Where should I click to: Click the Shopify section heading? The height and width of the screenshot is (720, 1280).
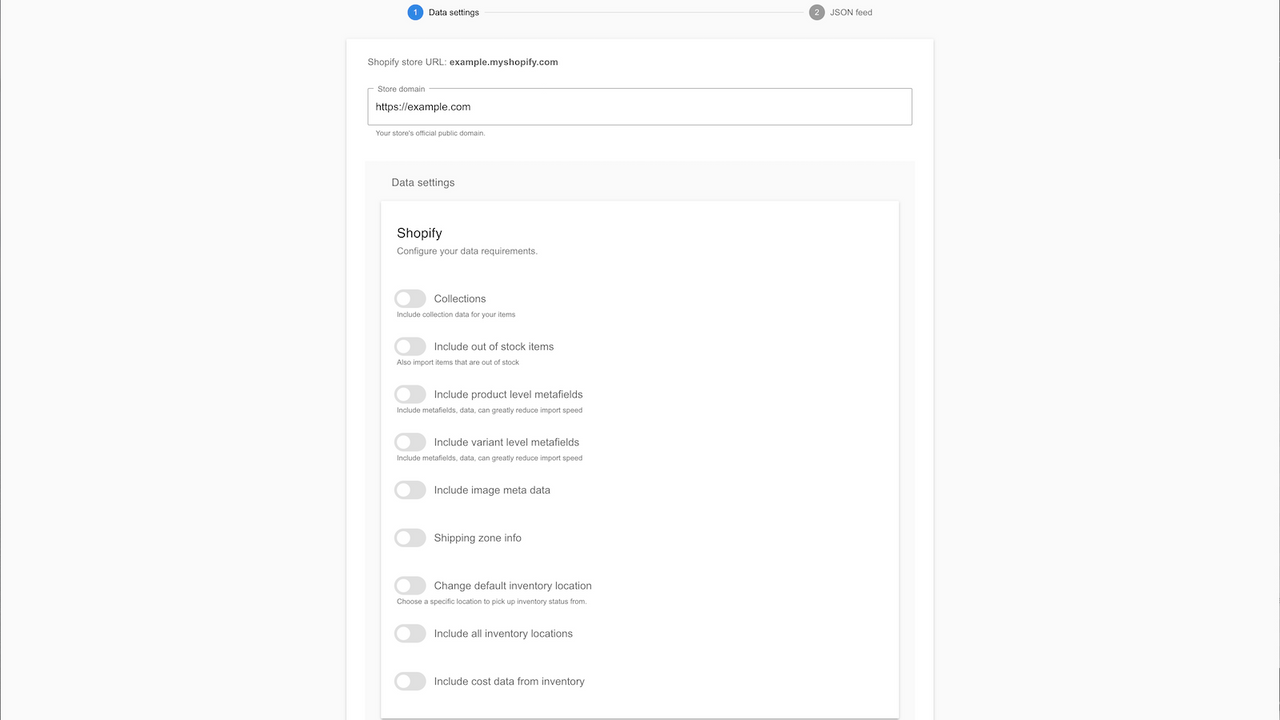coord(419,233)
